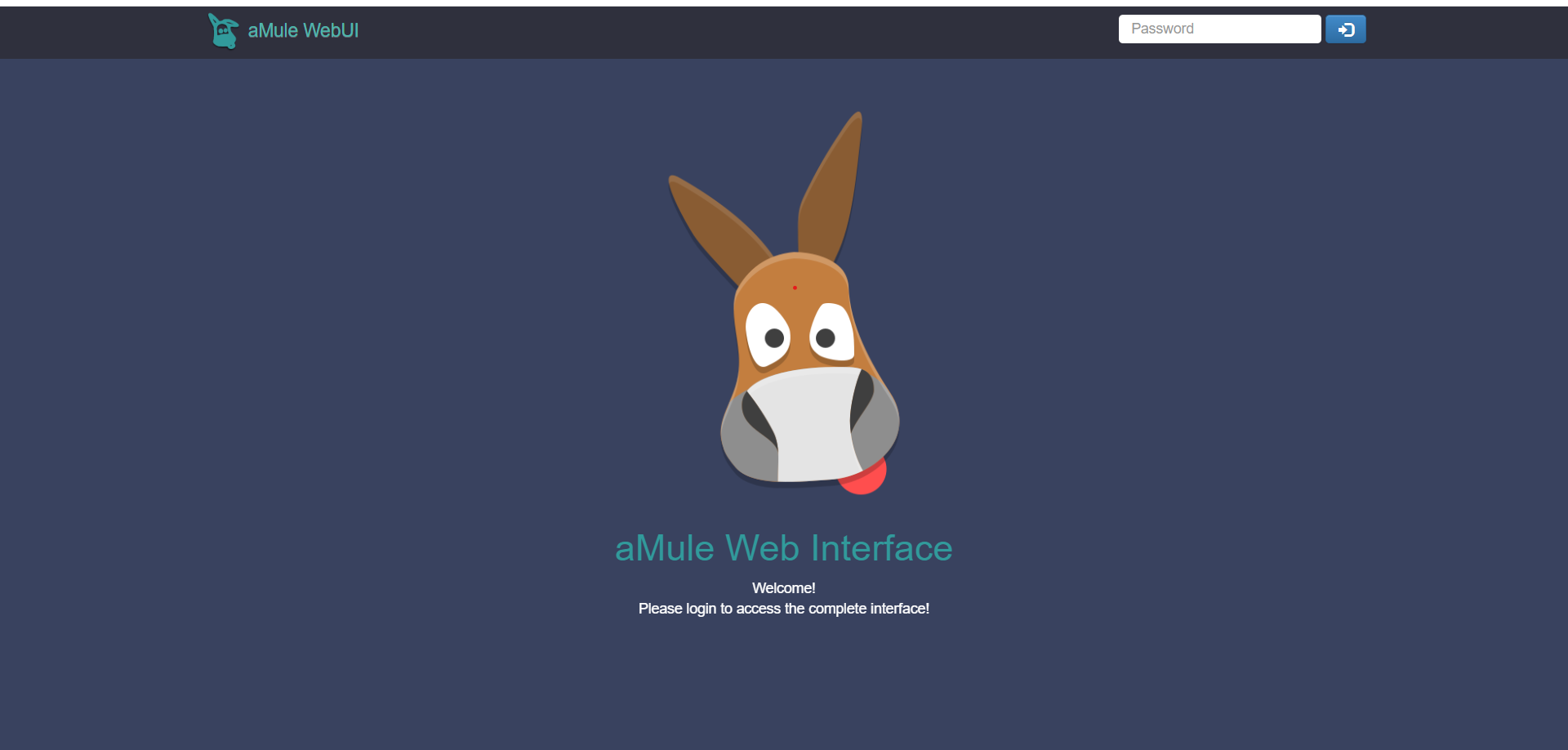Image resolution: width=1568 pixels, height=750 pixels.
Task: Click the Welcome! text
Action: point(784,588)
